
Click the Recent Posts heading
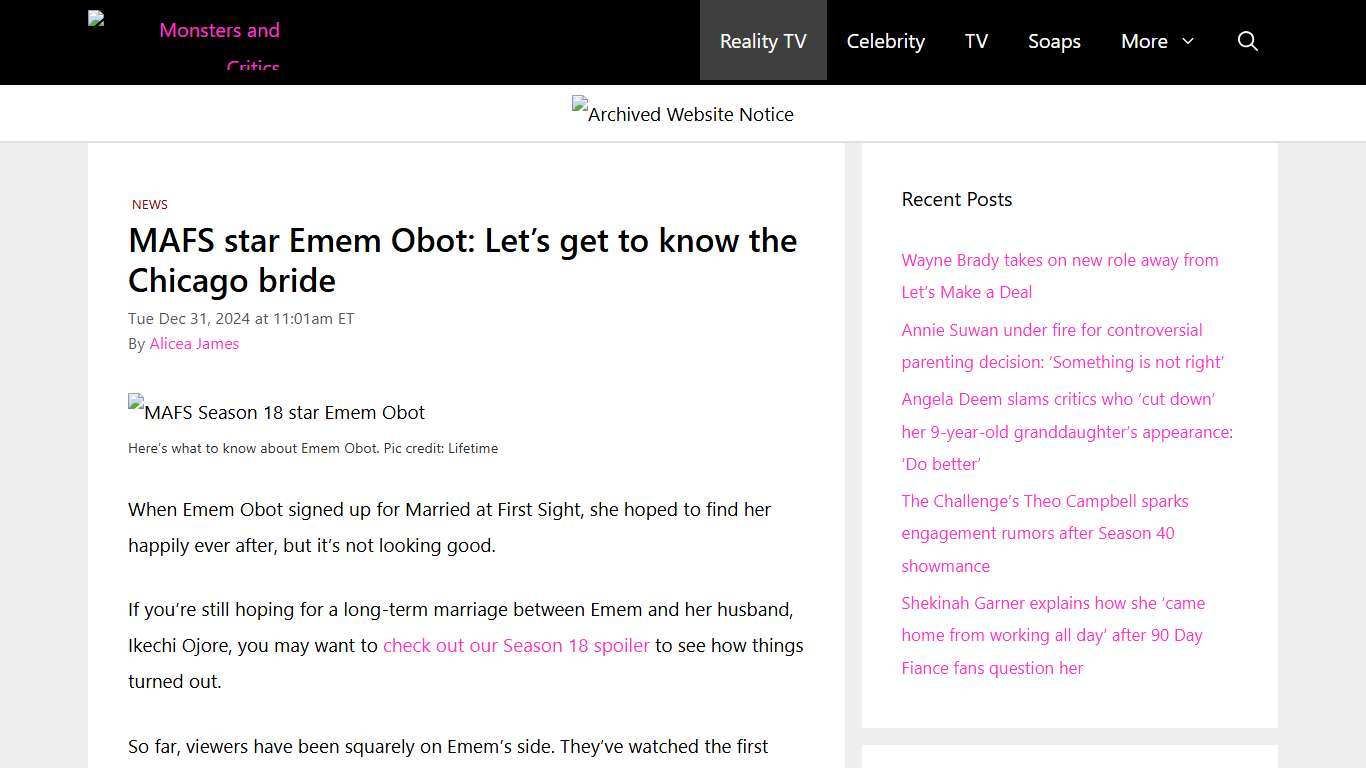pyautogui.click(x=956, y=199)
